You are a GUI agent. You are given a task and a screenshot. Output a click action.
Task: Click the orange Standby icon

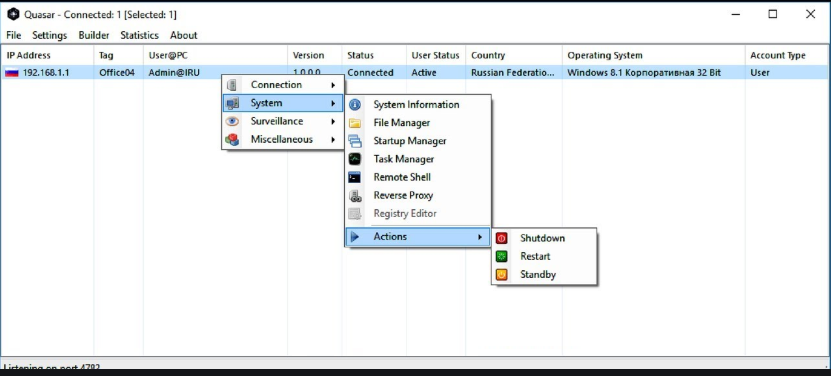pyautogui.click(x=501, y=275)
